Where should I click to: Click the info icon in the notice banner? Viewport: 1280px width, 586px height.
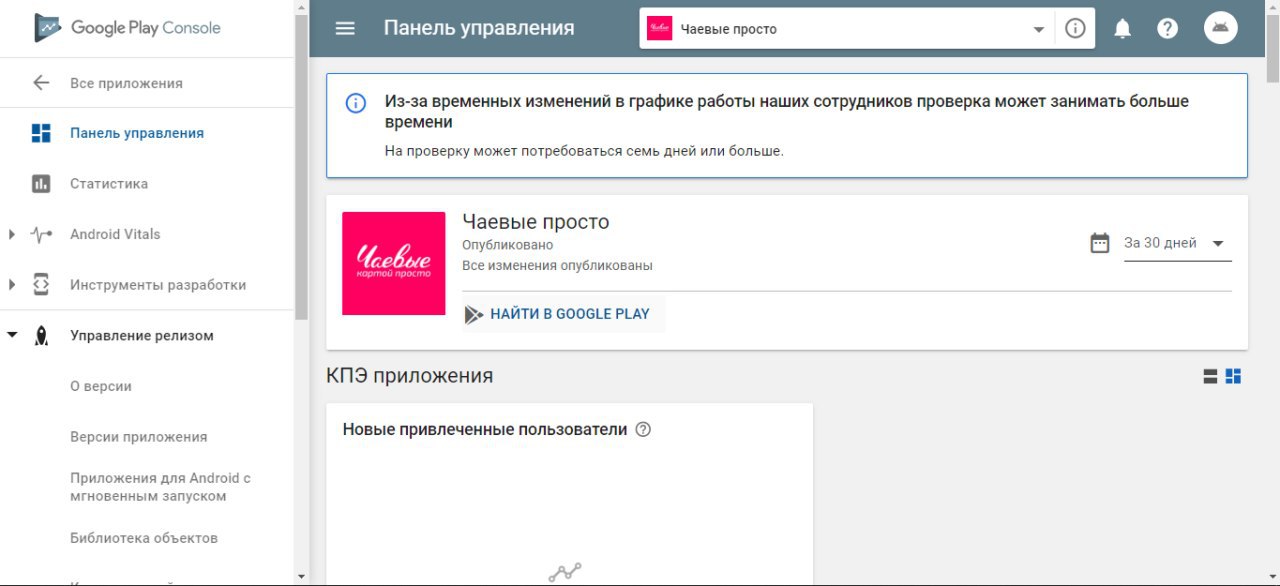point(356,103)
